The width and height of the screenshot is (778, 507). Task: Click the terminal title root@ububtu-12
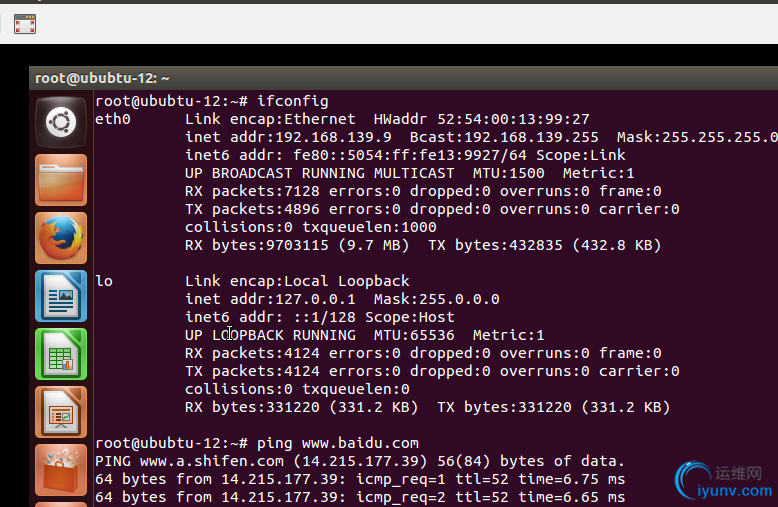point(102,78)
